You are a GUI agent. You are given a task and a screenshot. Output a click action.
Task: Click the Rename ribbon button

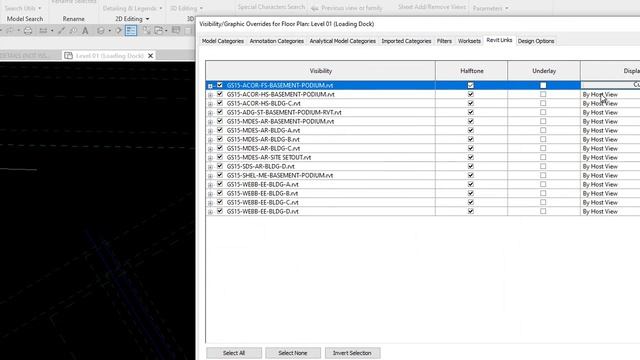click(x=73, y=19)
